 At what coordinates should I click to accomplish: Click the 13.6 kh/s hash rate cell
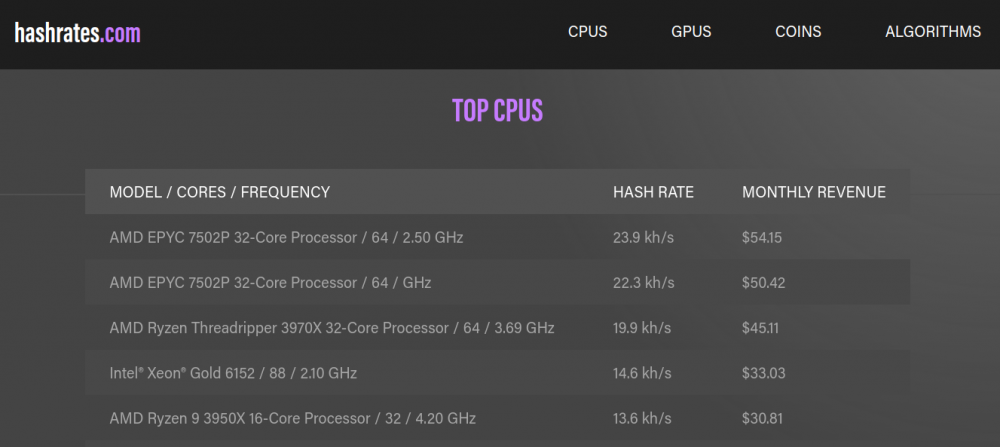pyautogui.click(x=642, y=418)
